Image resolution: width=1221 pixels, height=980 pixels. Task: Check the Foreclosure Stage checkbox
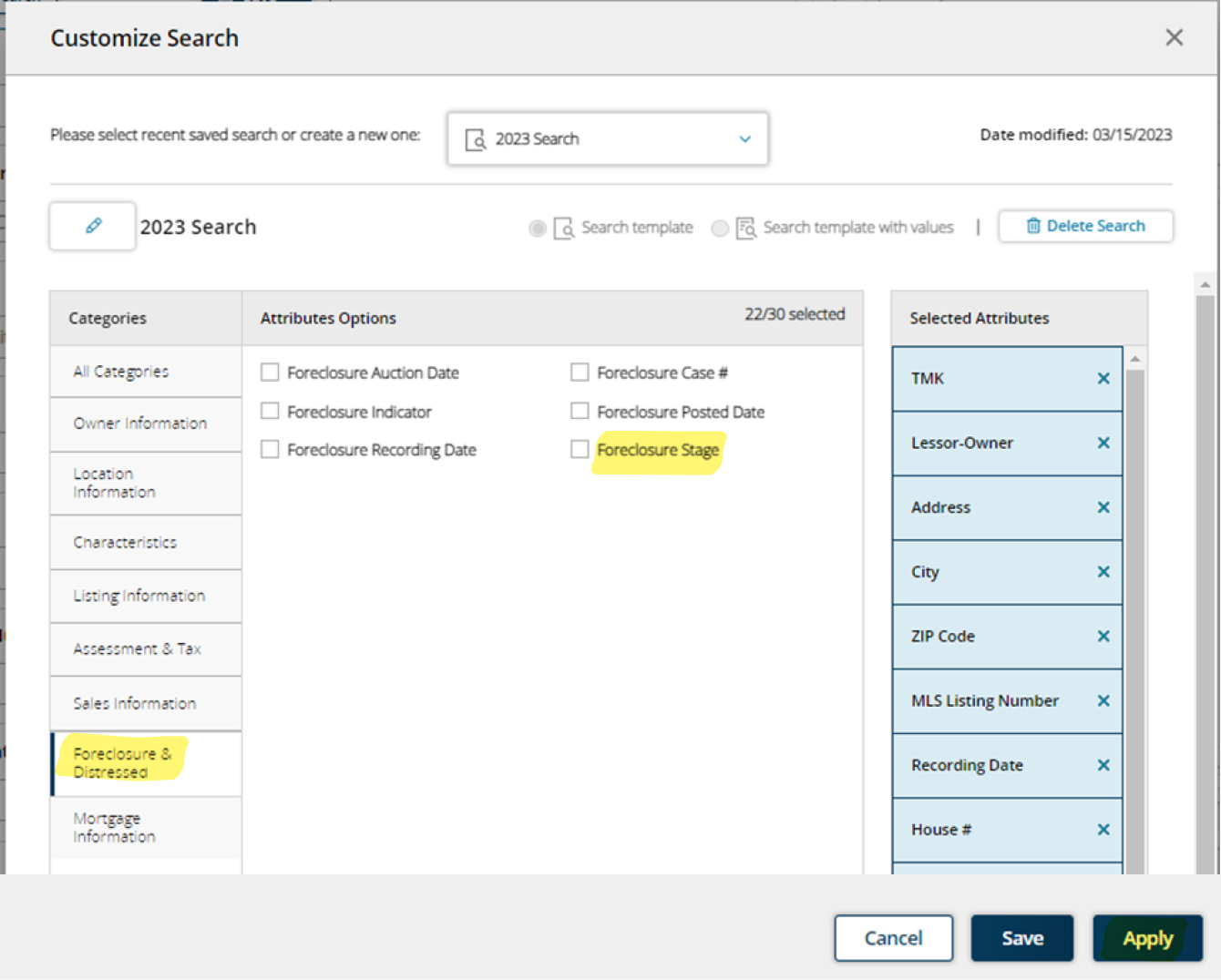coord(580,449)
